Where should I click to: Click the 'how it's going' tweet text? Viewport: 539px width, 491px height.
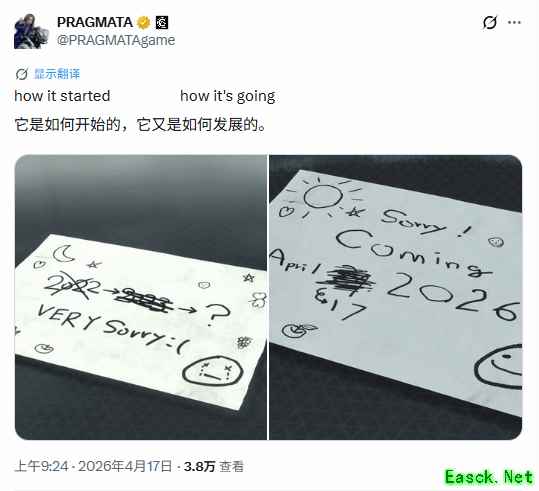(x=228, y=96)
